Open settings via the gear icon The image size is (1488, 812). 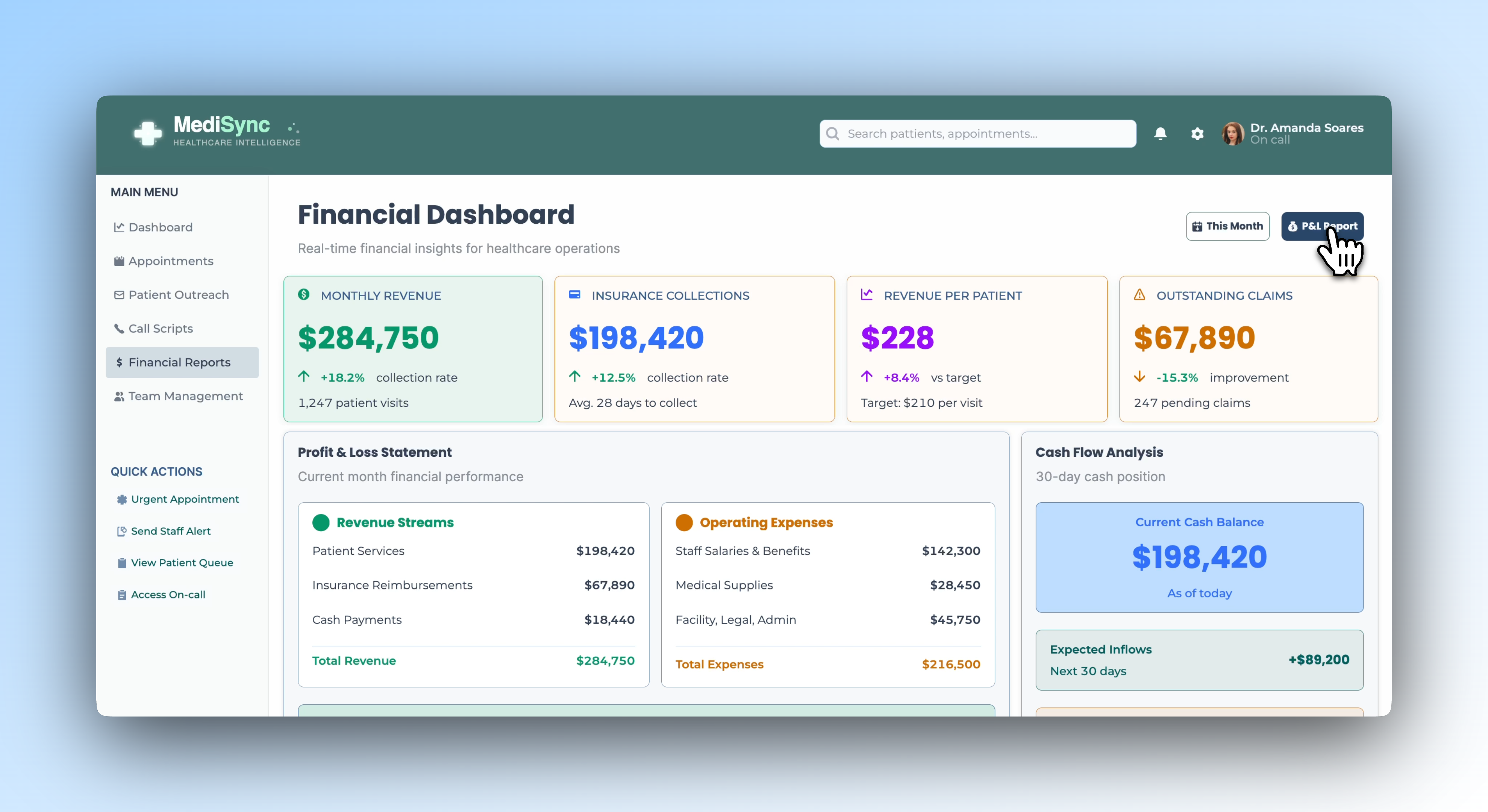pos(1197,133)
